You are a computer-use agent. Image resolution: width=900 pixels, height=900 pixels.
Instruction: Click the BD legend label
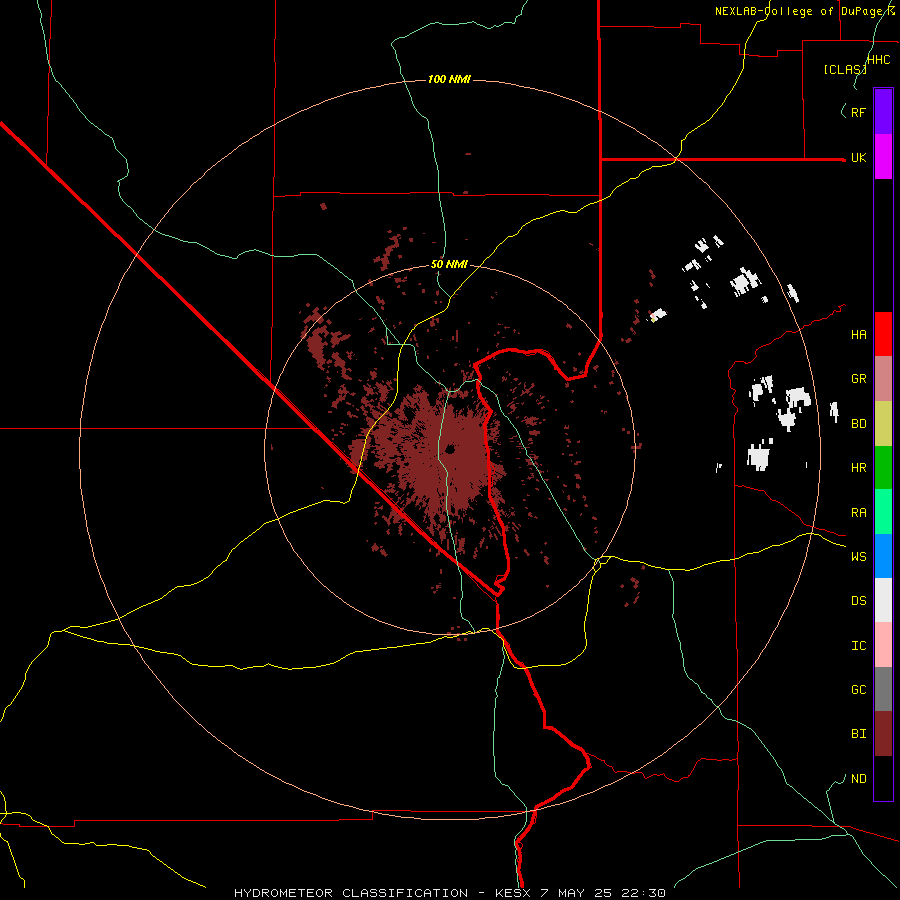[x=858, y=423]
